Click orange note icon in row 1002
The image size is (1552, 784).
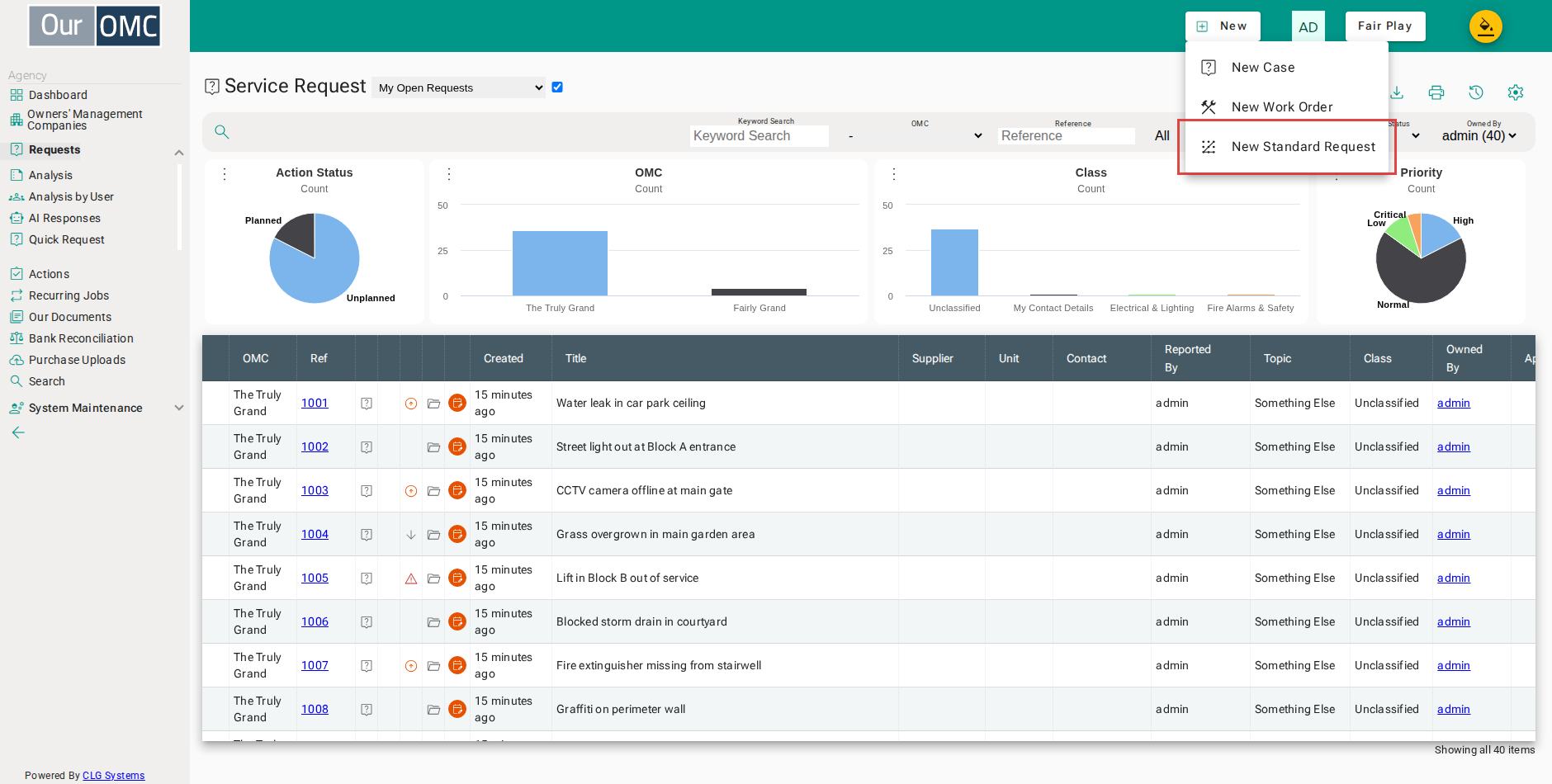pos(457,446)
